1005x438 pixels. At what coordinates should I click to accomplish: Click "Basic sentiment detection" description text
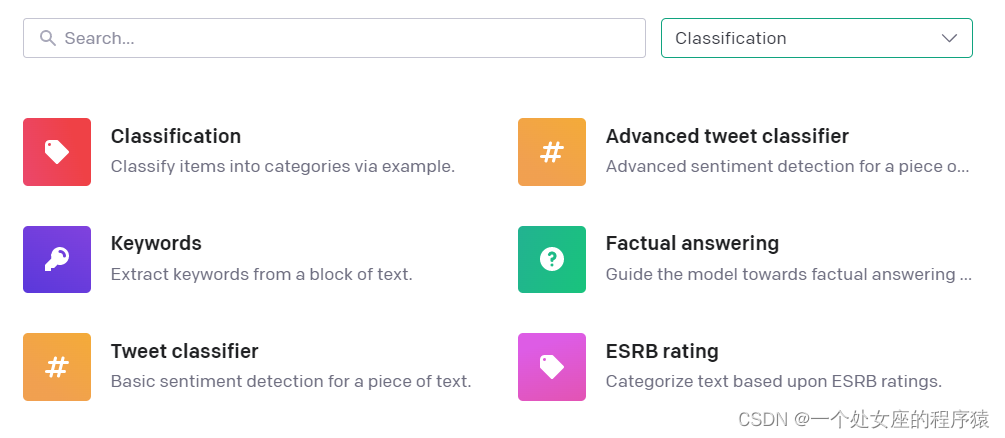click(x=290, y=381)
